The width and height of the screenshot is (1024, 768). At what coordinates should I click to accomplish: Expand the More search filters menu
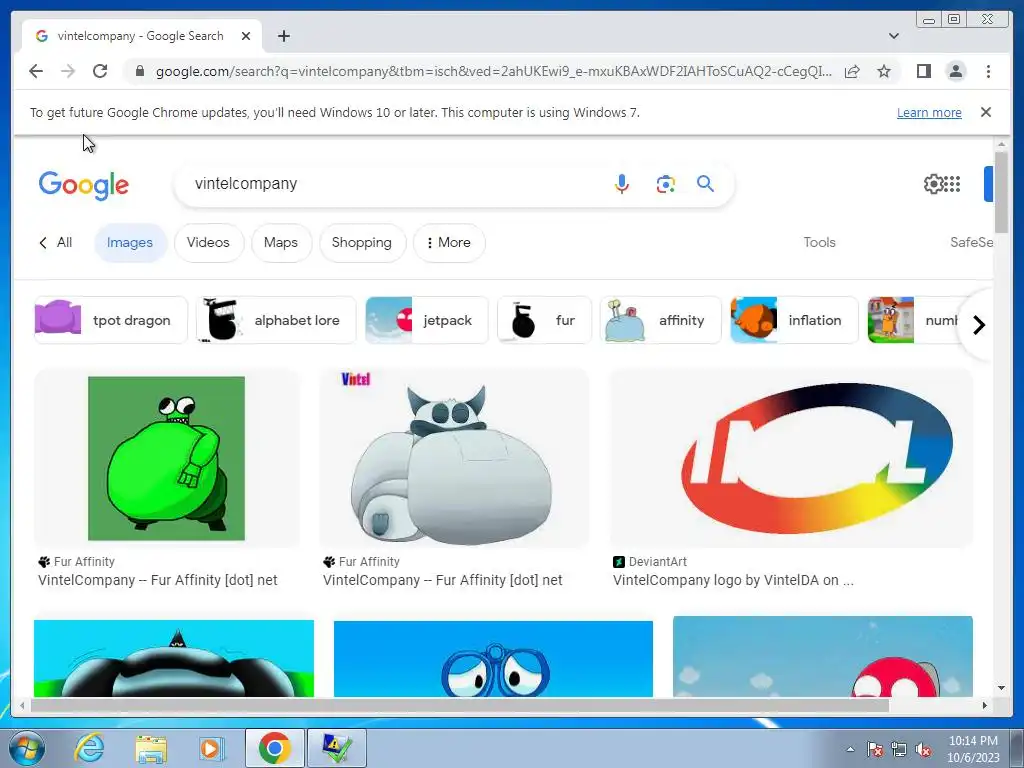pyautogui.click(x=449, y=242)
